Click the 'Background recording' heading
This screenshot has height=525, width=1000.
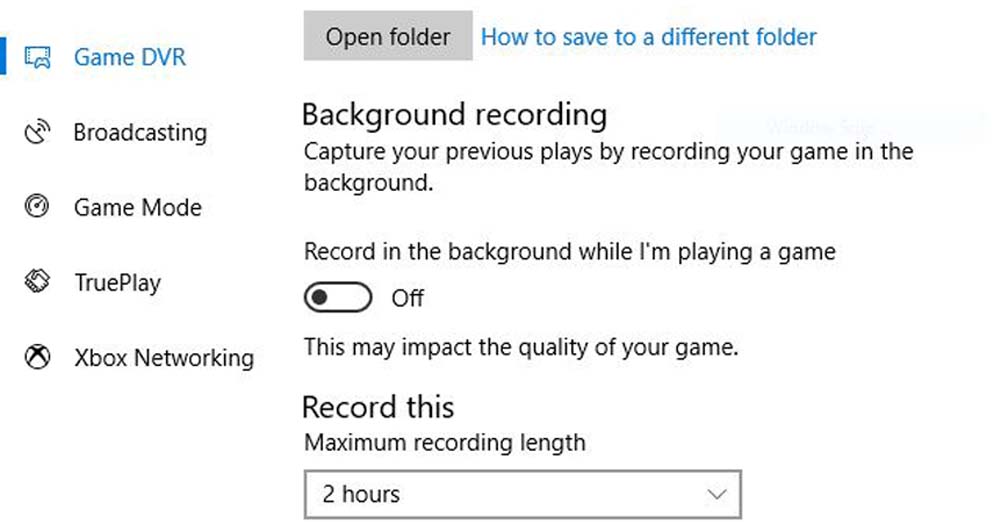coord(454,115)
